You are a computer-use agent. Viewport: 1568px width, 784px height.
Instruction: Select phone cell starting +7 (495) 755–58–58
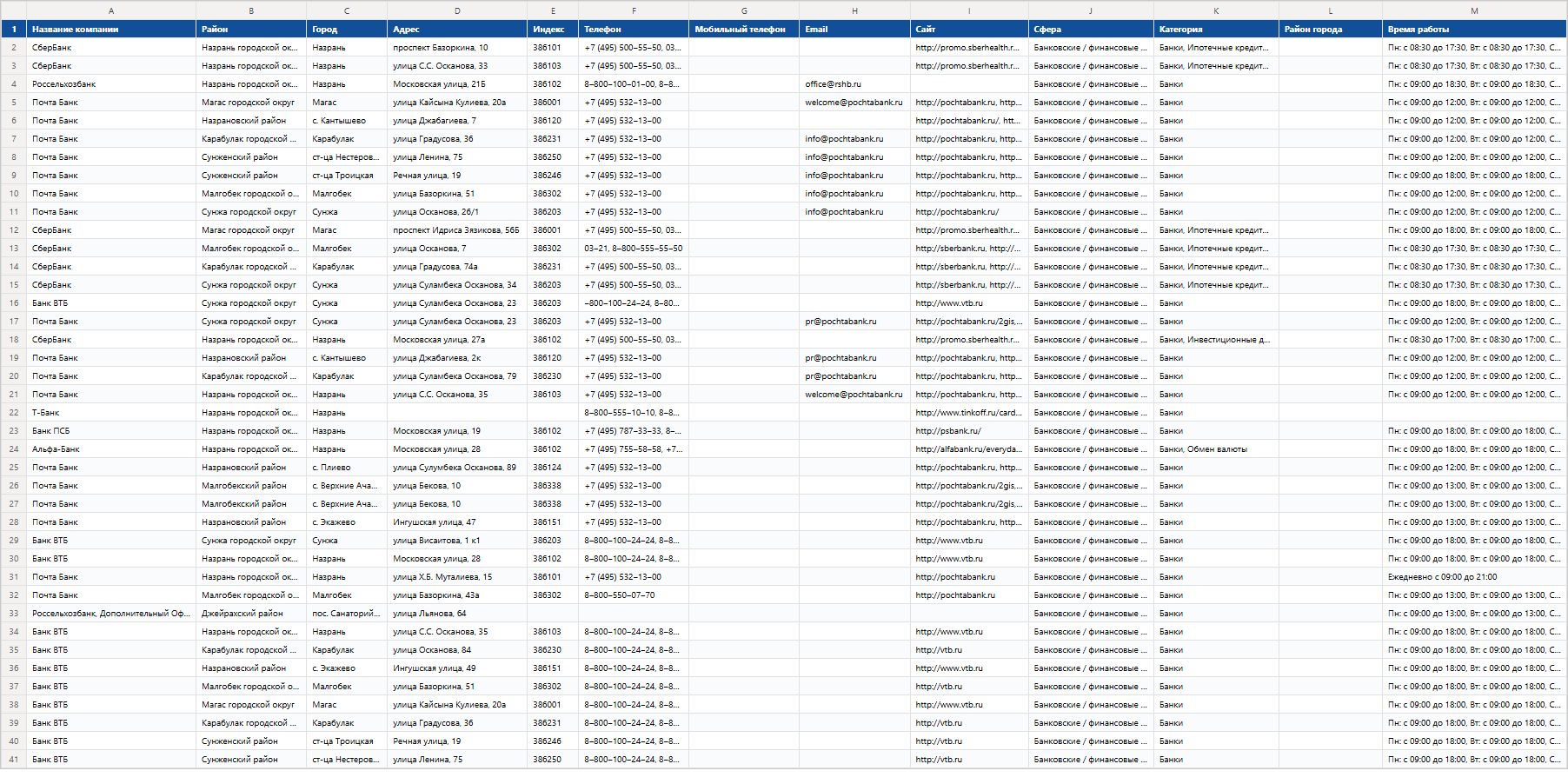click(x=634, y=449)
